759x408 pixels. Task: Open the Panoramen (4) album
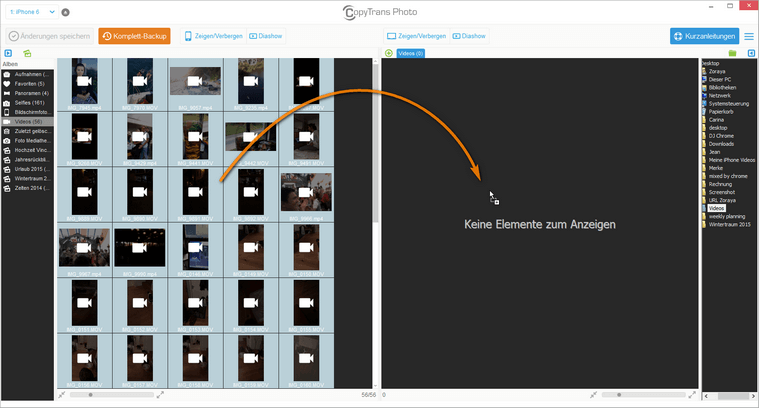(x=27, y=93)
